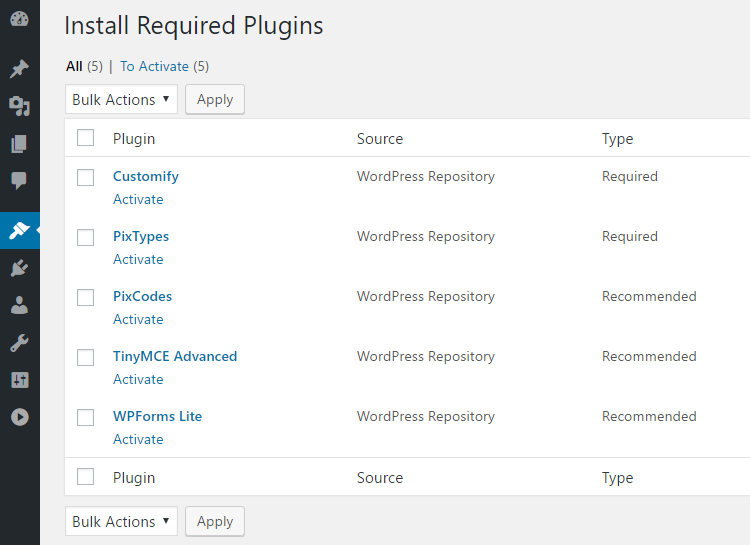Show the All (5) plugins filter
Screen dimensions: 750x545
pos(84,66)
